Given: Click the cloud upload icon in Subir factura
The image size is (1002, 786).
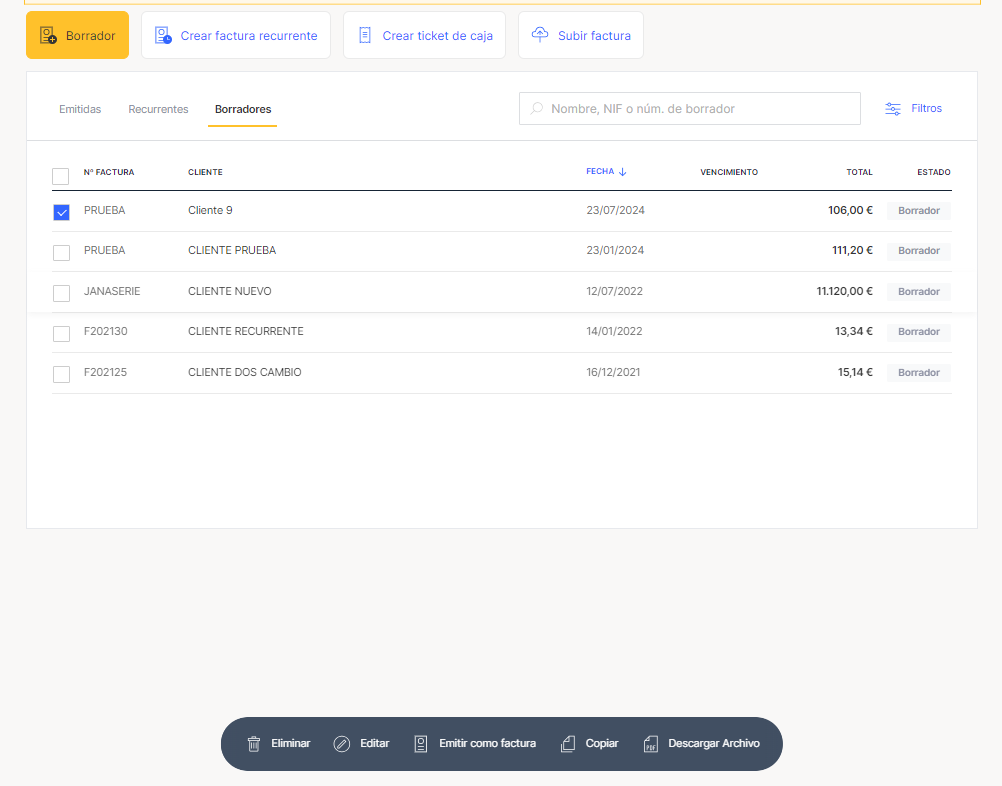Looking at the screenshot, I should point(540,35).
